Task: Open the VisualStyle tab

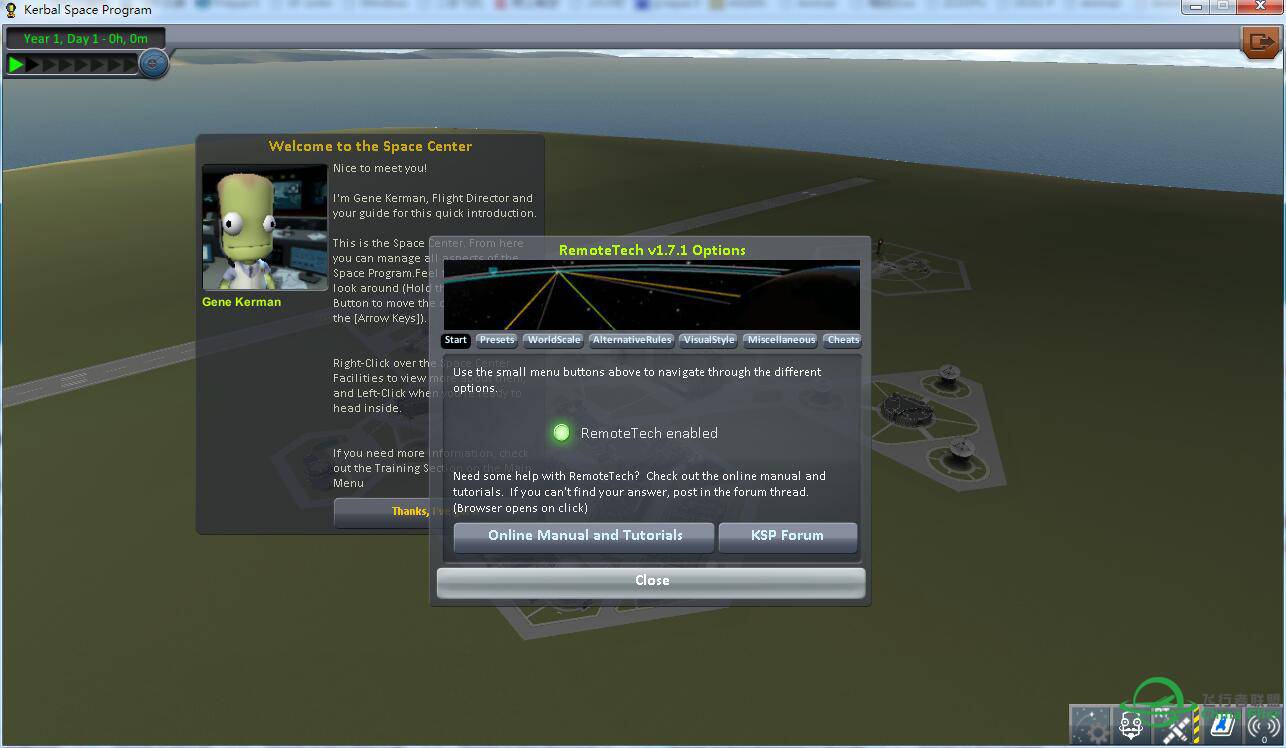Action: coord(709,340)
